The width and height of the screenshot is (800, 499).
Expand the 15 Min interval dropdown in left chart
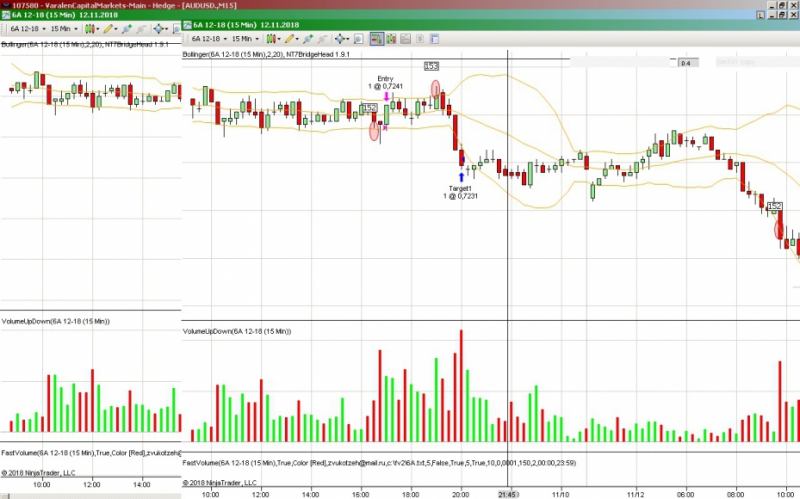tap(64, 29)
